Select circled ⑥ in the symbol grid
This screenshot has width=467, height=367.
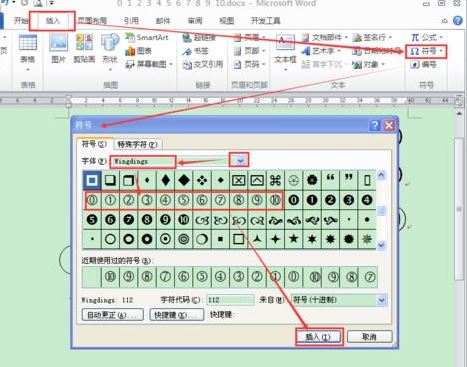[x=202, y=200]
